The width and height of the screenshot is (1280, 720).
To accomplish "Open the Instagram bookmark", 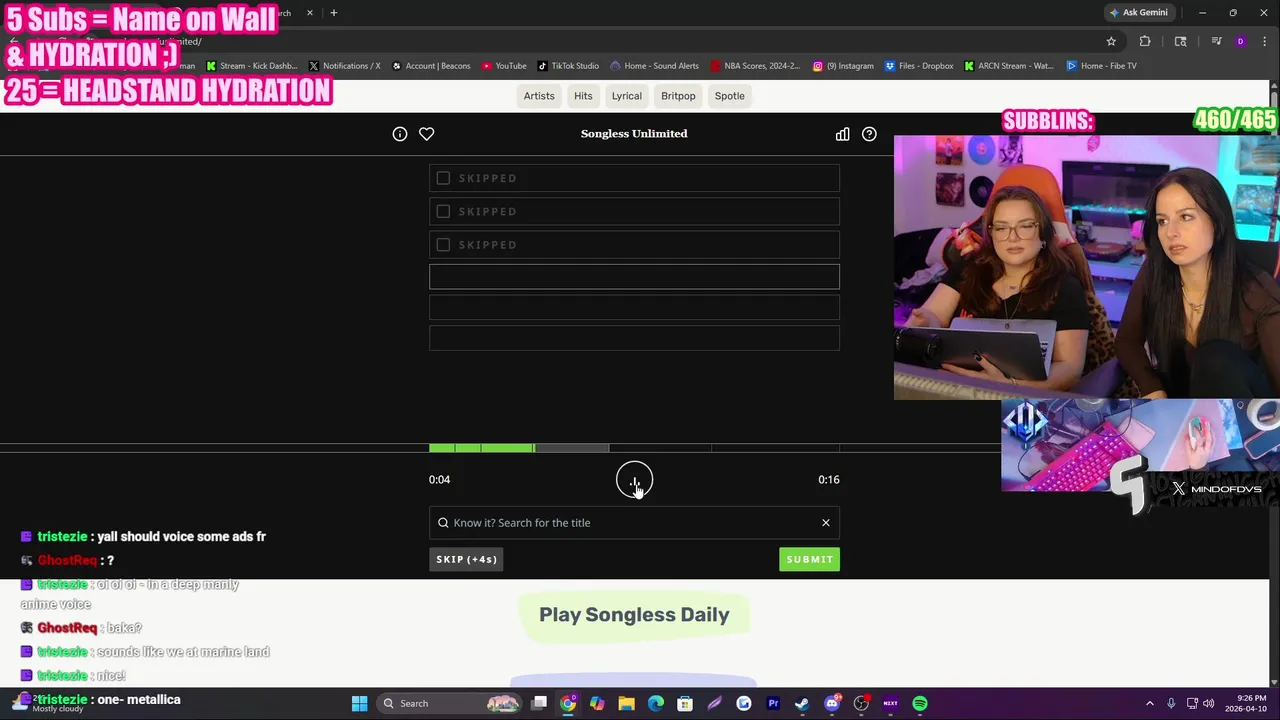I will (843, 66).
